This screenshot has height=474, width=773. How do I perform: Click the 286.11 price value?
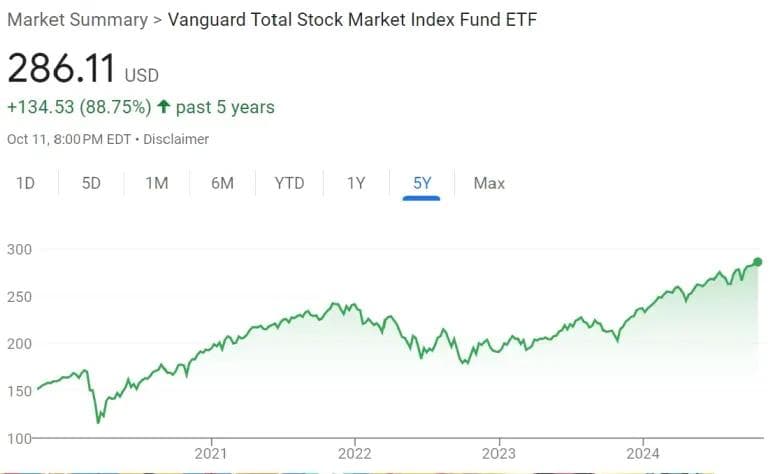[61, 69]
